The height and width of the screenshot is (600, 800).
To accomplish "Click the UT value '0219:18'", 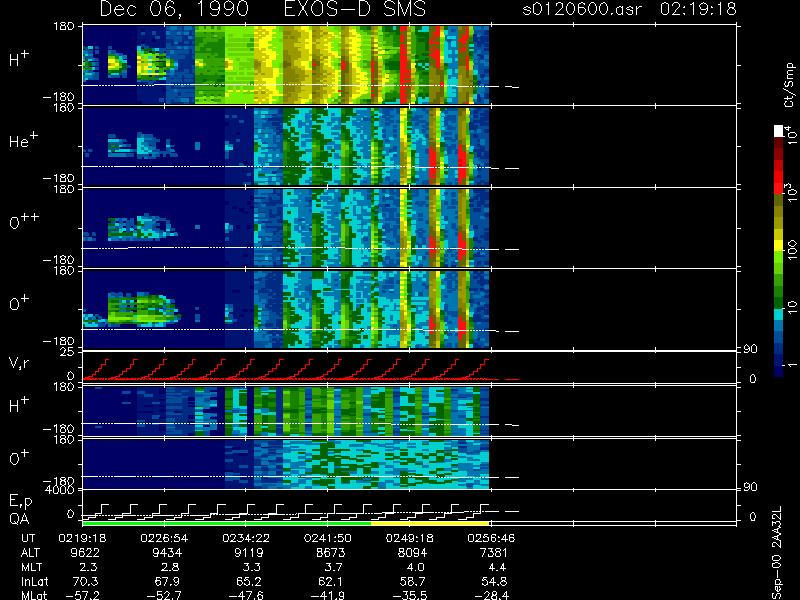I will pyautogui.click(x=82, y=538).
